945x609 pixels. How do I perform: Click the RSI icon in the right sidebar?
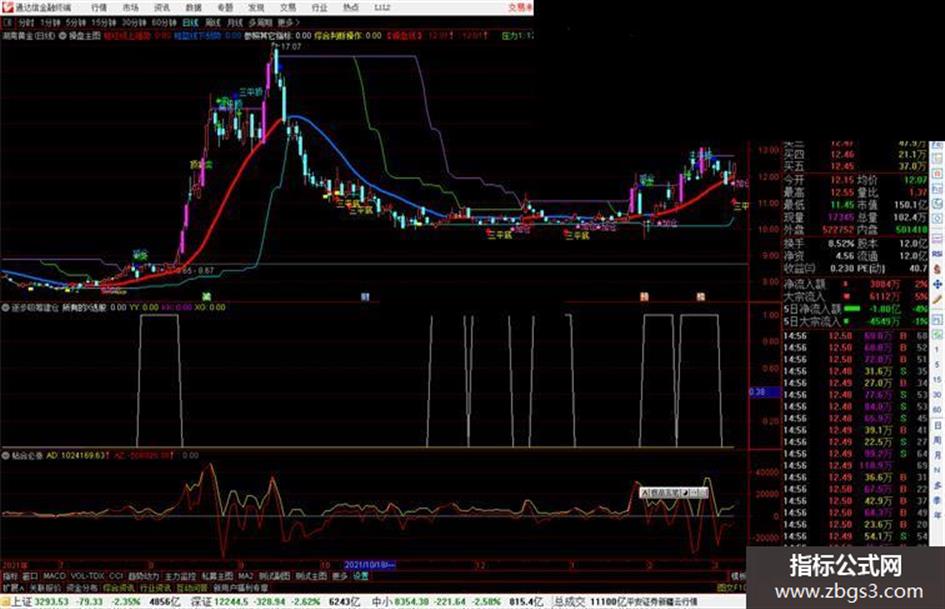pyautogui.click(x=937, y=254)
